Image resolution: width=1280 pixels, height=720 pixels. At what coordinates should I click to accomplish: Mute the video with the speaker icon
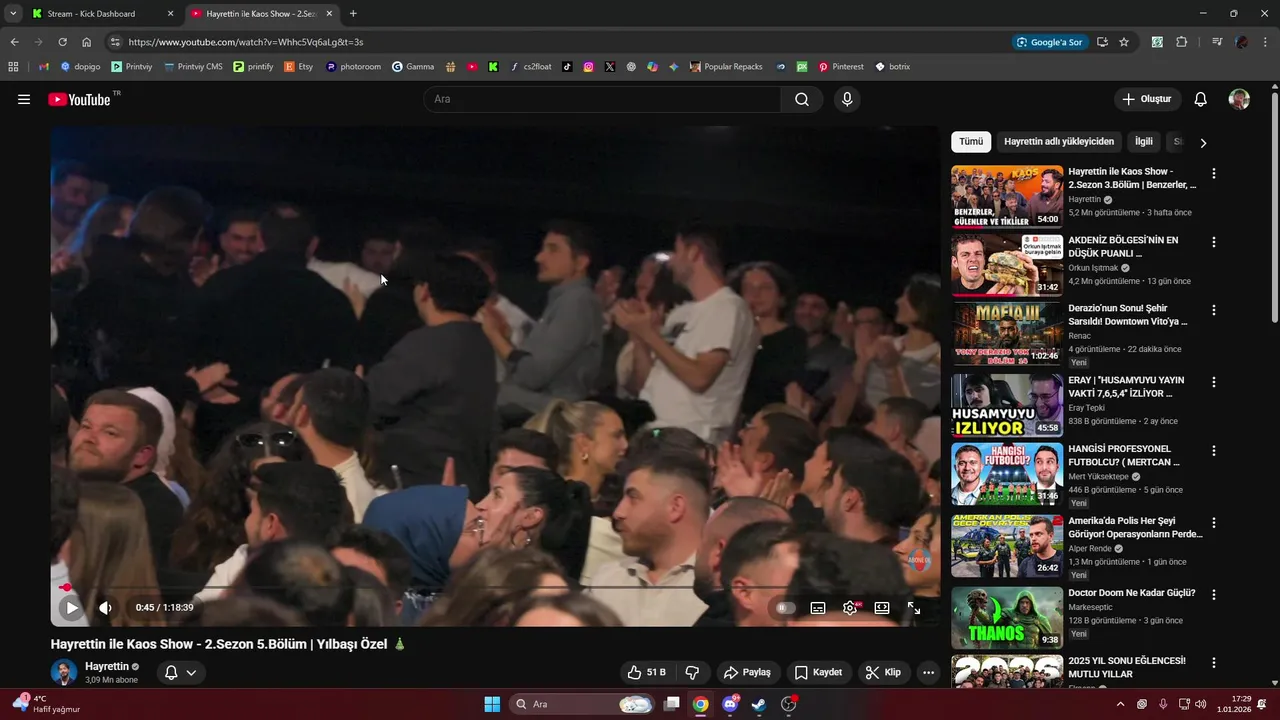coord(105,607)
